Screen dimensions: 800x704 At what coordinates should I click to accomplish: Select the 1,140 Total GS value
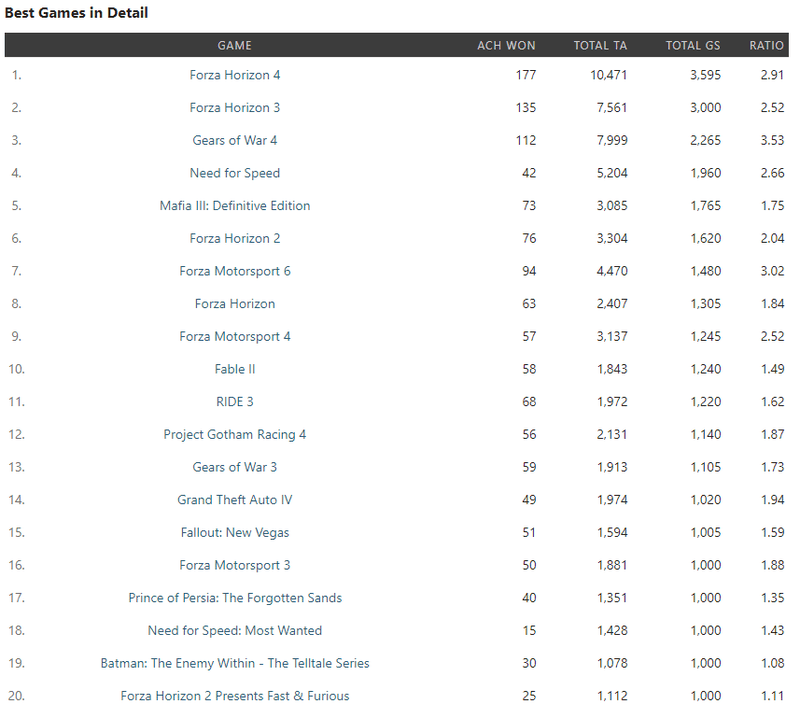coord(706,434)
